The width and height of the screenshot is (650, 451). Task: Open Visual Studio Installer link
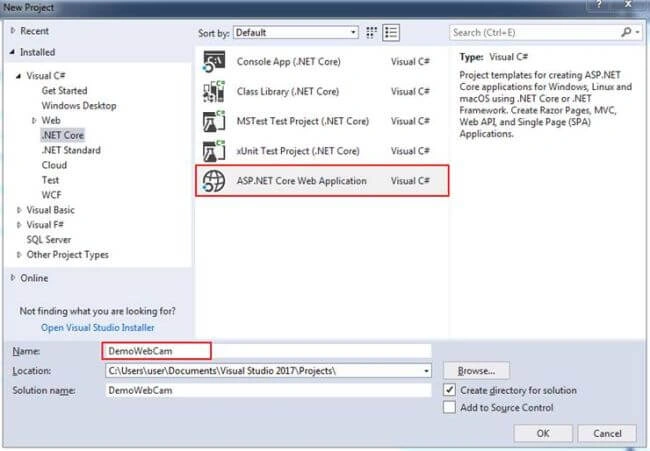[97, 327]
